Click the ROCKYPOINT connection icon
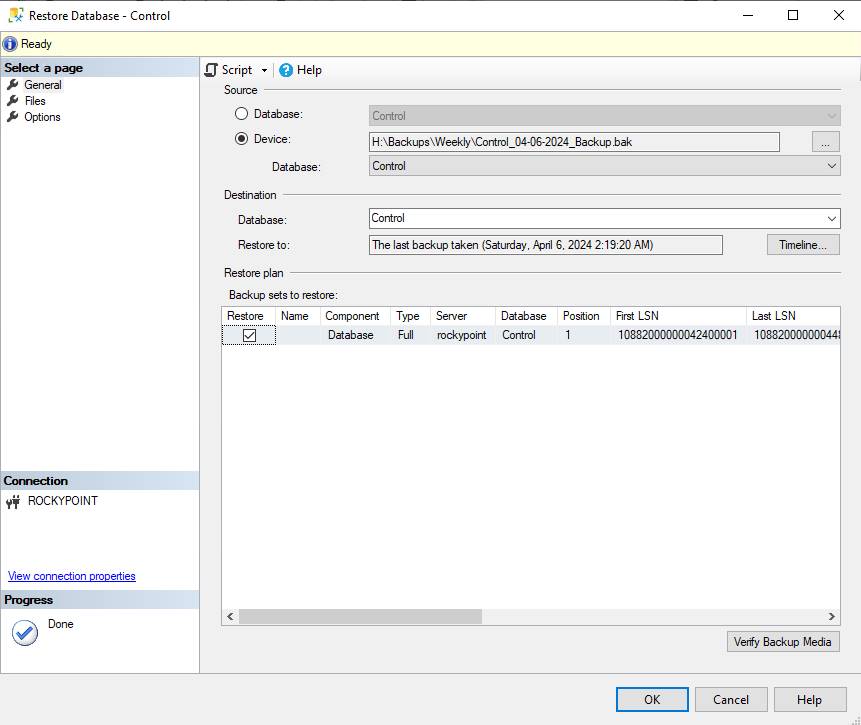This screenshot has width=861, height=725. tap(13, 501)
